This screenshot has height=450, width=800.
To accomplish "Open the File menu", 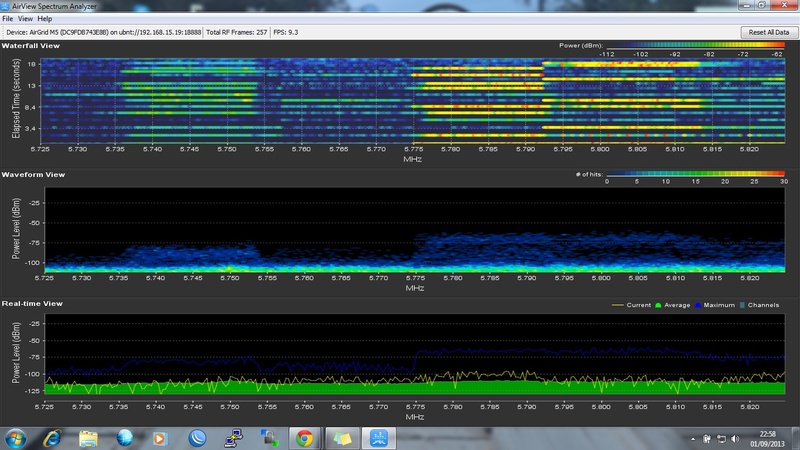I will (x=8, y=19).
